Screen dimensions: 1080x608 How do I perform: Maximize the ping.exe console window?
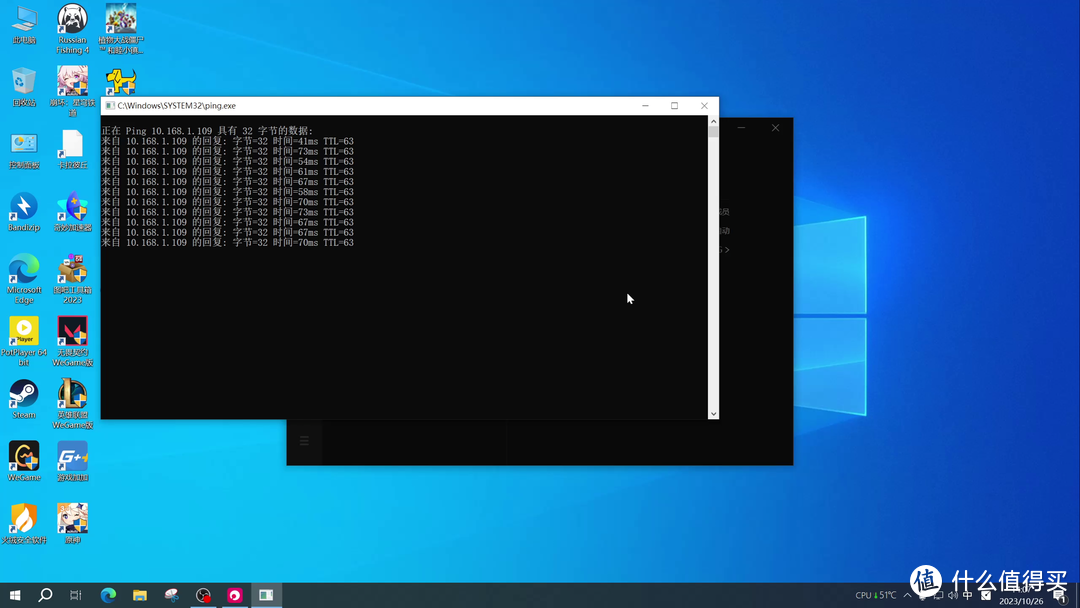(674, 106)
